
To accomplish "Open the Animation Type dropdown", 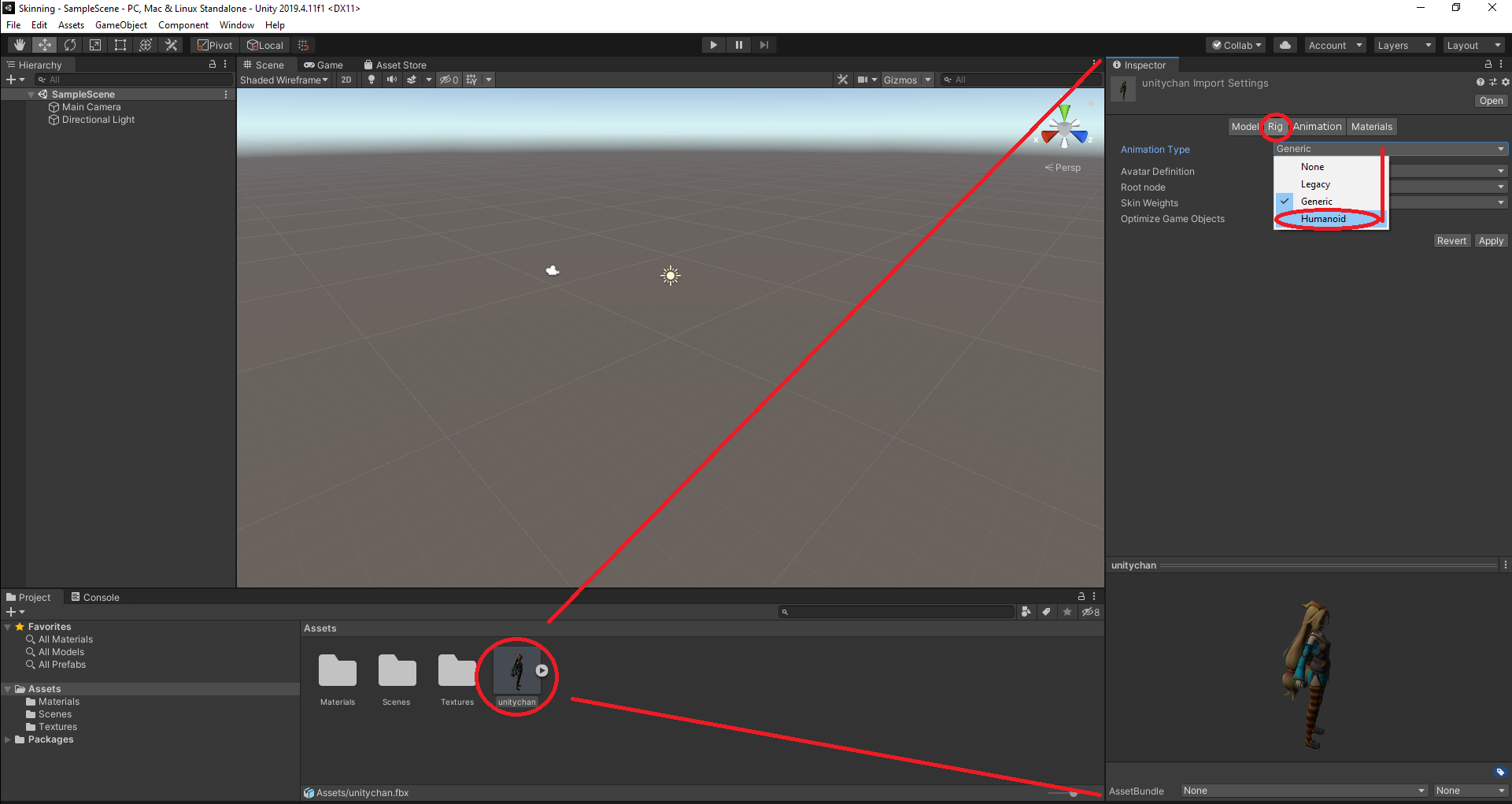I will coord(1390,148).
